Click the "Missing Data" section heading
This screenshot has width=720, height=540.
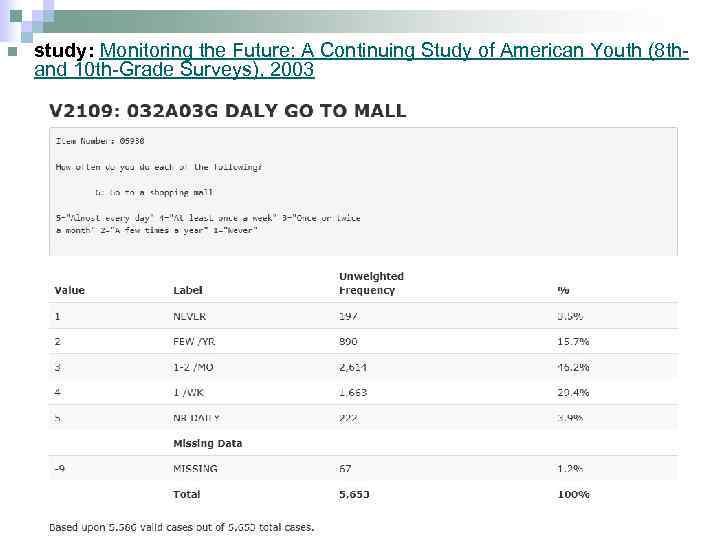point(207,443)
